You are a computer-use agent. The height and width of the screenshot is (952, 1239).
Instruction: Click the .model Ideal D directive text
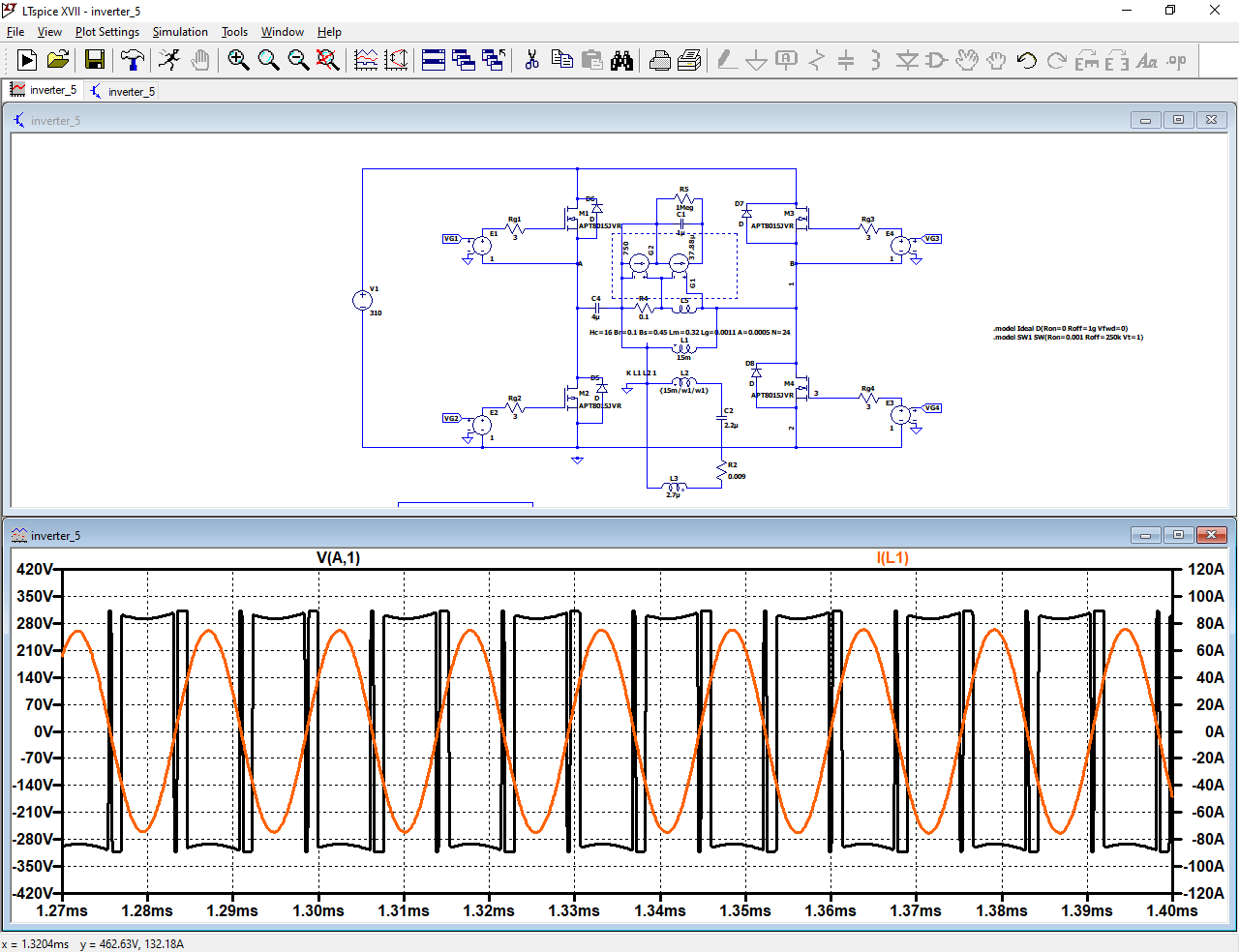pos(1060,329)
